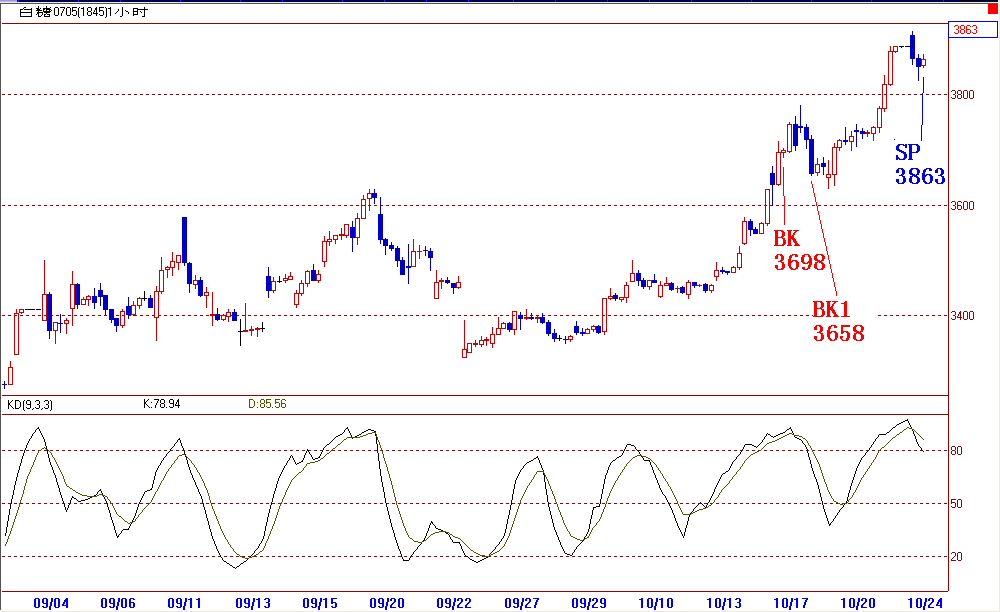Click the 3600 price axis label
The height and width of the screenshot is (612, 1000).
[962, 206]
